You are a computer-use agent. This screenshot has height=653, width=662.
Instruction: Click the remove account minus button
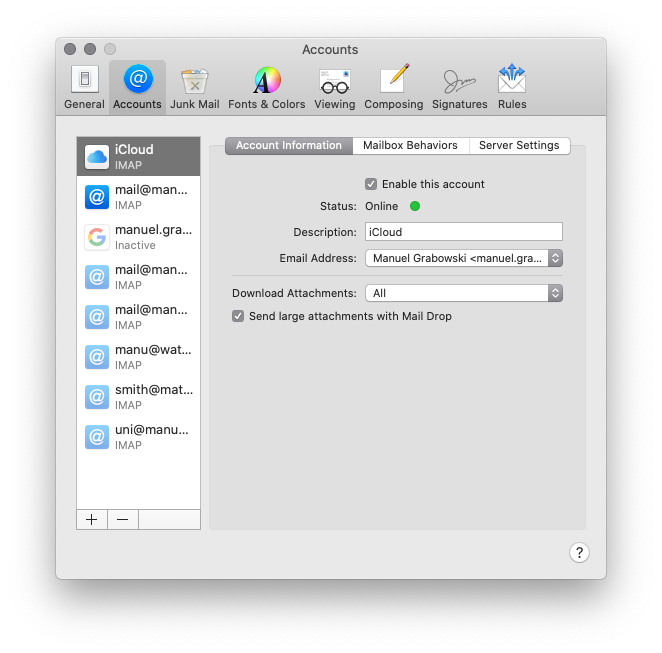[x=122, y=520]
